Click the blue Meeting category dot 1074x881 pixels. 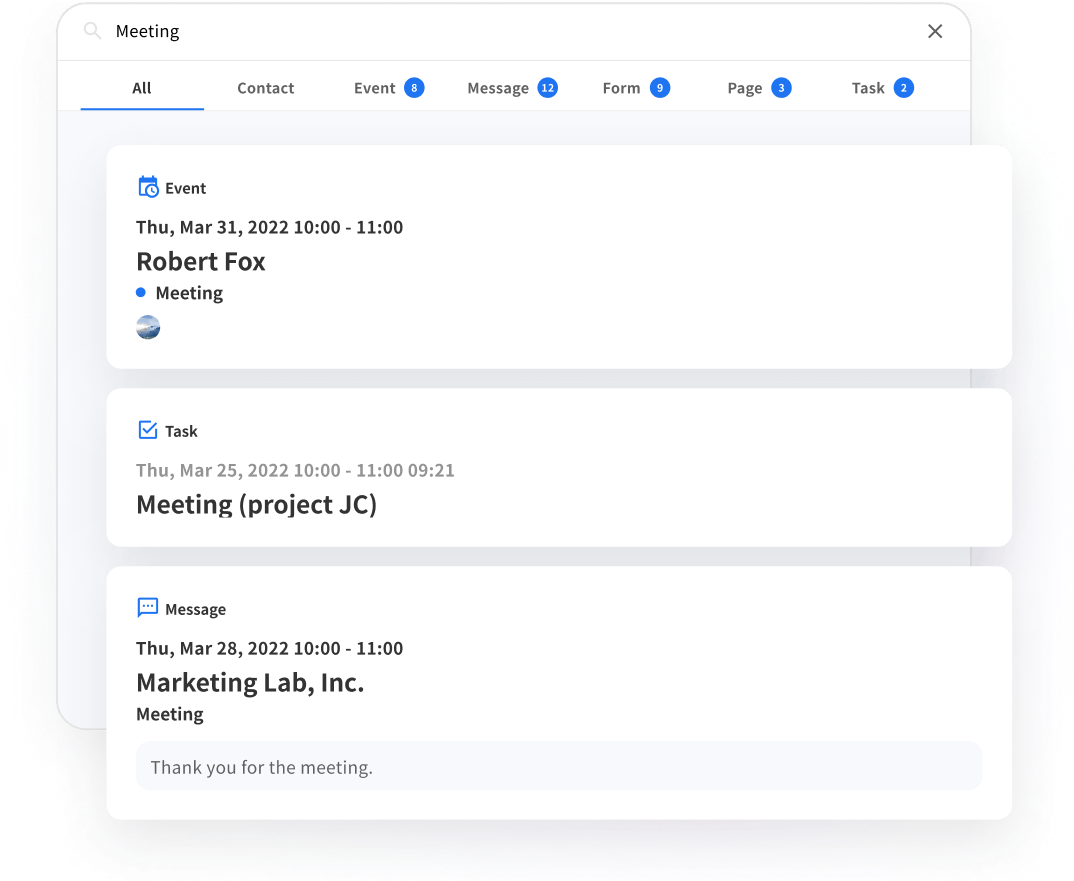click(x=141, y=293)
